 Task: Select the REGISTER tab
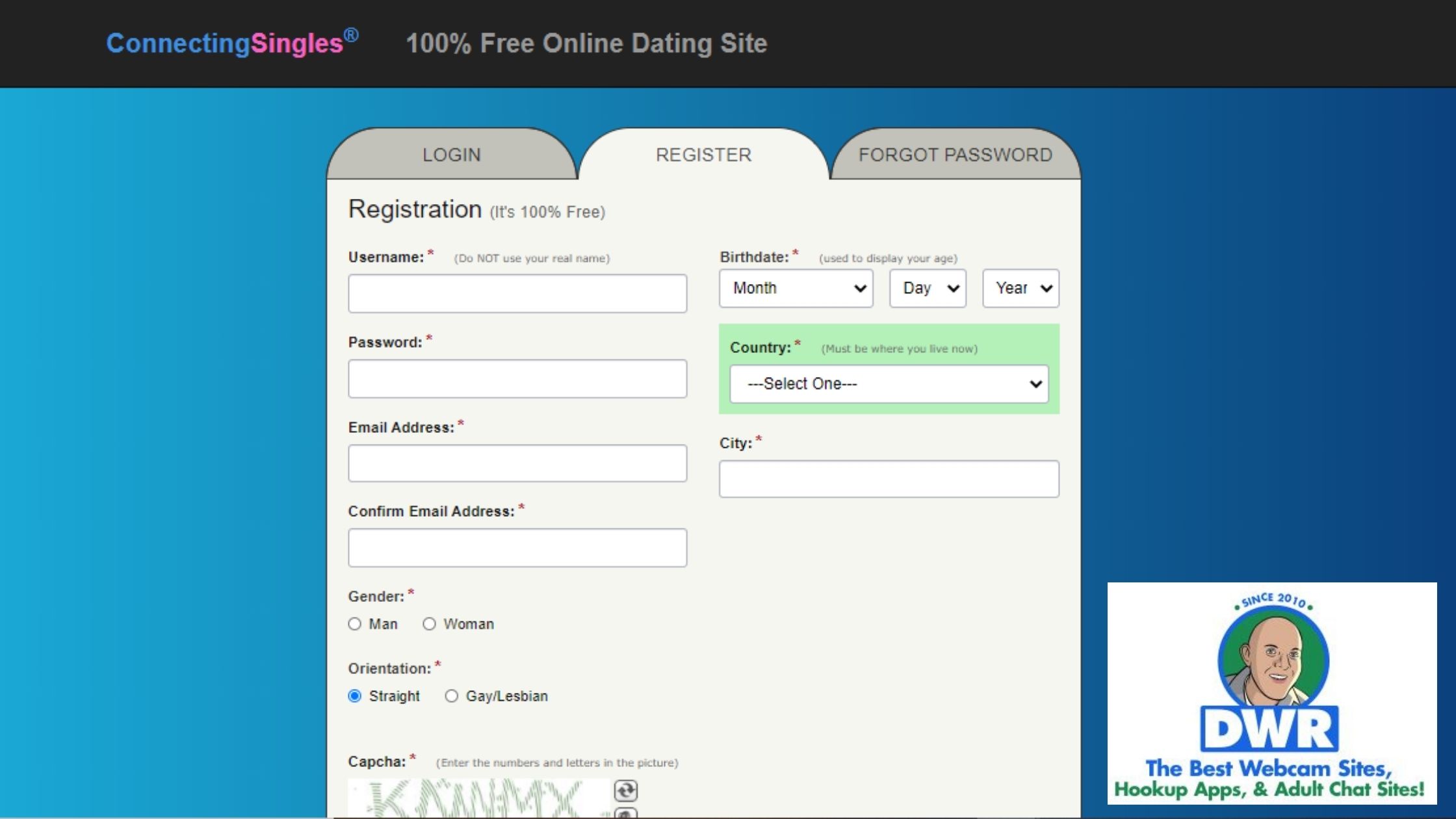(x=703, y=155)
